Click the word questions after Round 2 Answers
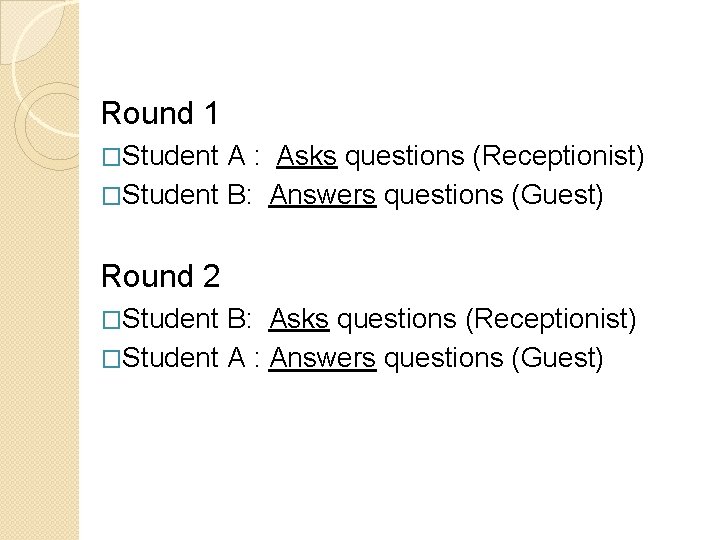Screen dimensions: 720x540 pyautogui.click(x=442, y=356)
